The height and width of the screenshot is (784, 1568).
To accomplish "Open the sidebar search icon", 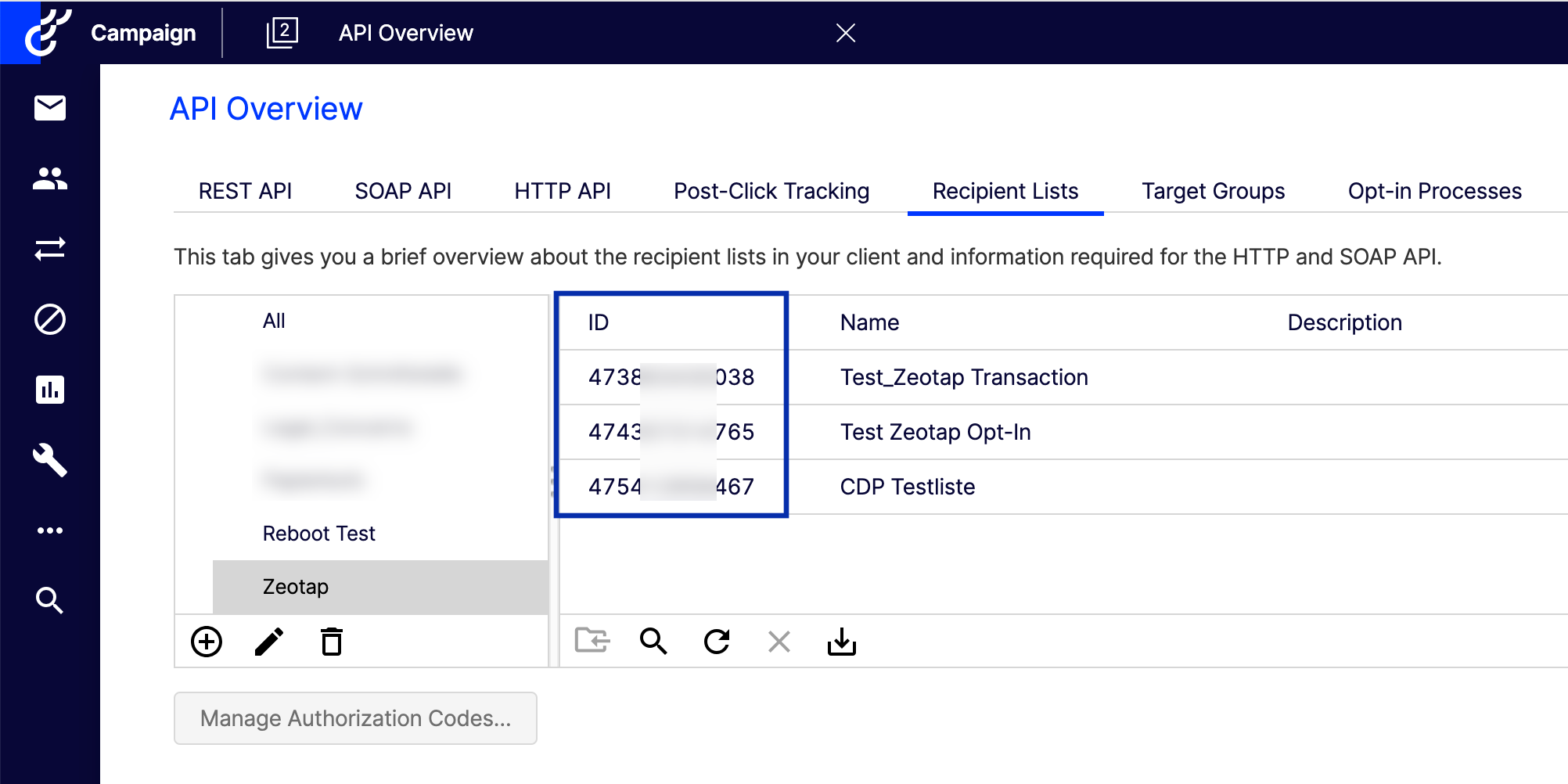I will 50,600.
